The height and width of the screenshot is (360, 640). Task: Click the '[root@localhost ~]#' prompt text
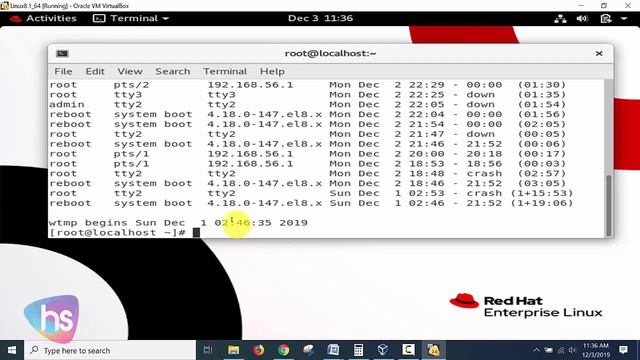coord(117,233)
